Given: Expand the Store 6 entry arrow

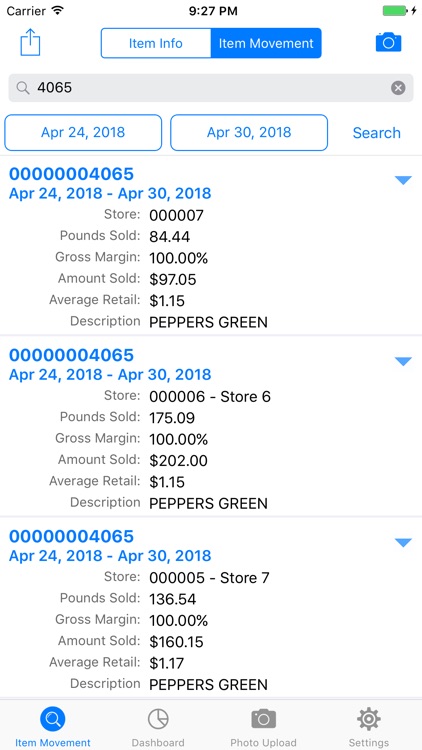Looking at the screenshot, I should 403,361.
